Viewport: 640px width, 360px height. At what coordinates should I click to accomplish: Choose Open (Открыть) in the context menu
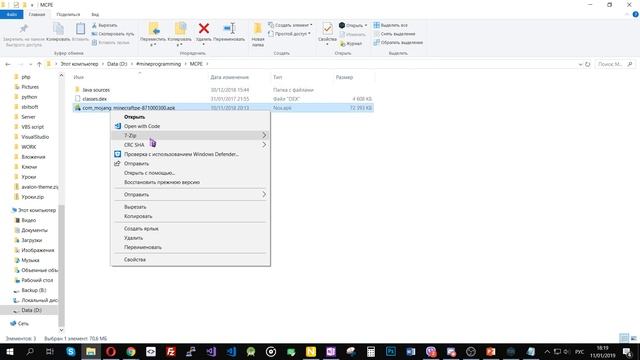point(134,117)
